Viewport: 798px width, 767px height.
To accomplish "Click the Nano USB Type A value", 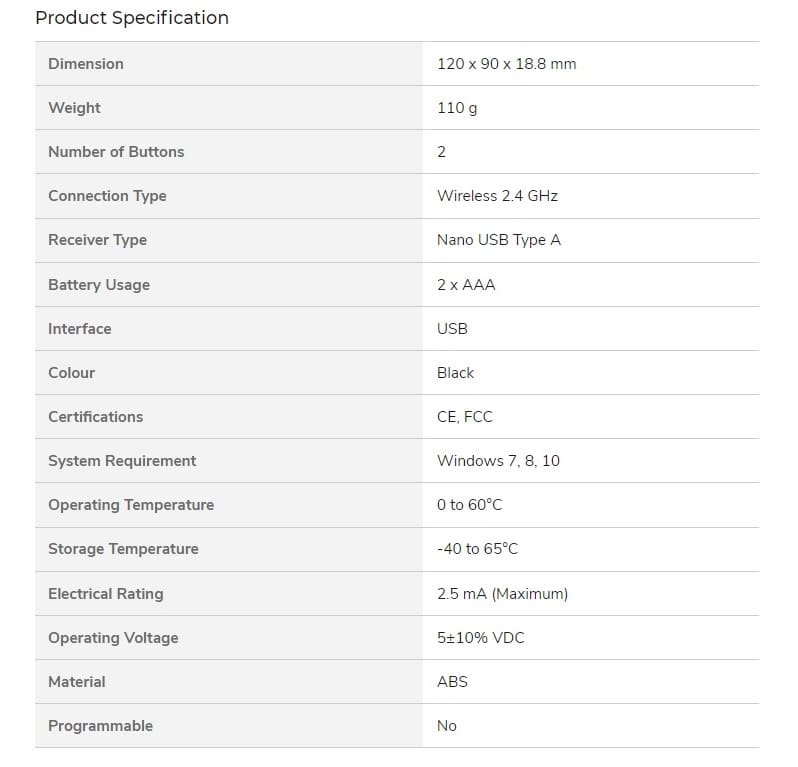I will point(499,240).
